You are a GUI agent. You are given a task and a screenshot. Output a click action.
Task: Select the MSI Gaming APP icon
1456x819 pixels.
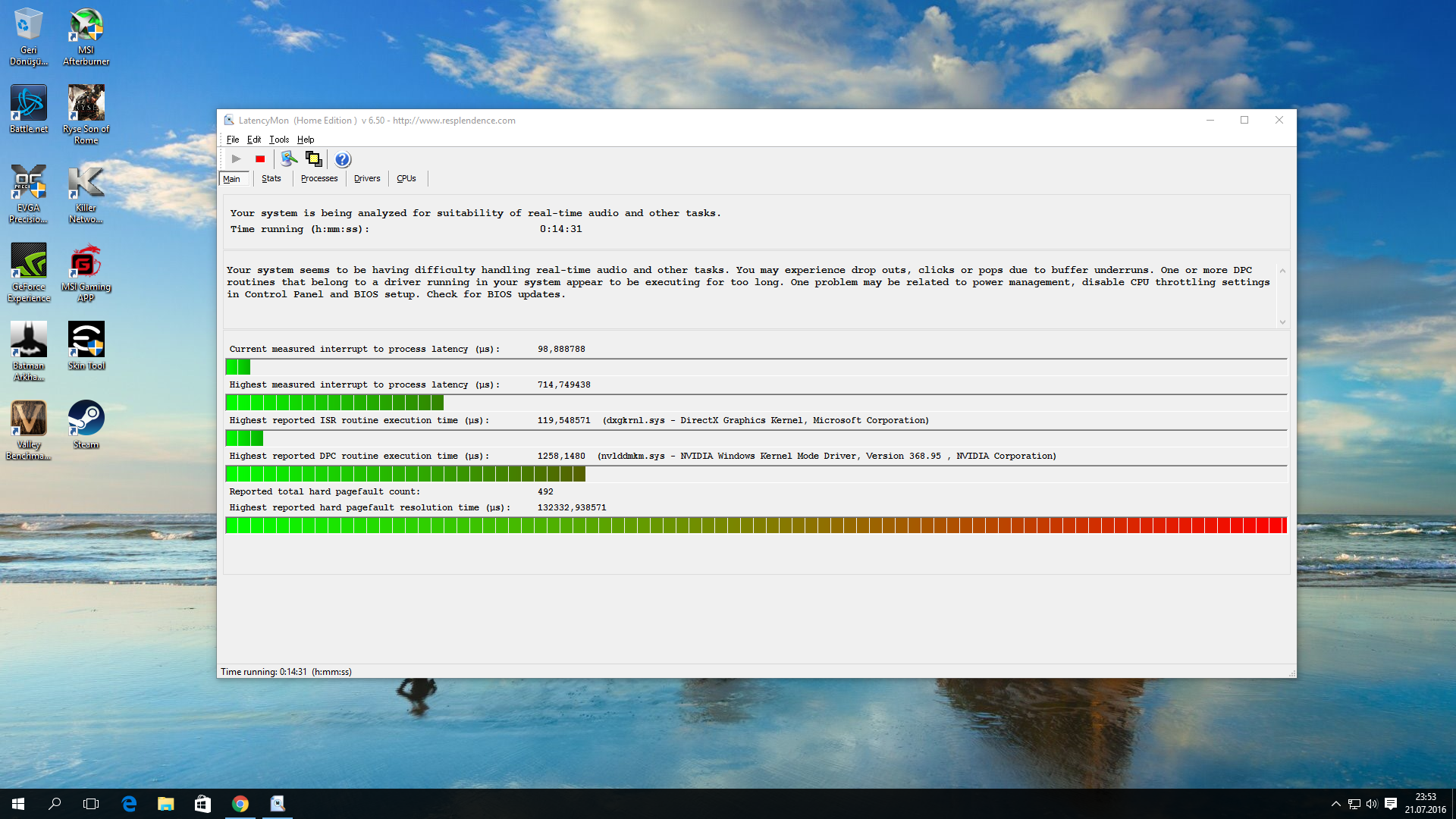coord(86,273)
